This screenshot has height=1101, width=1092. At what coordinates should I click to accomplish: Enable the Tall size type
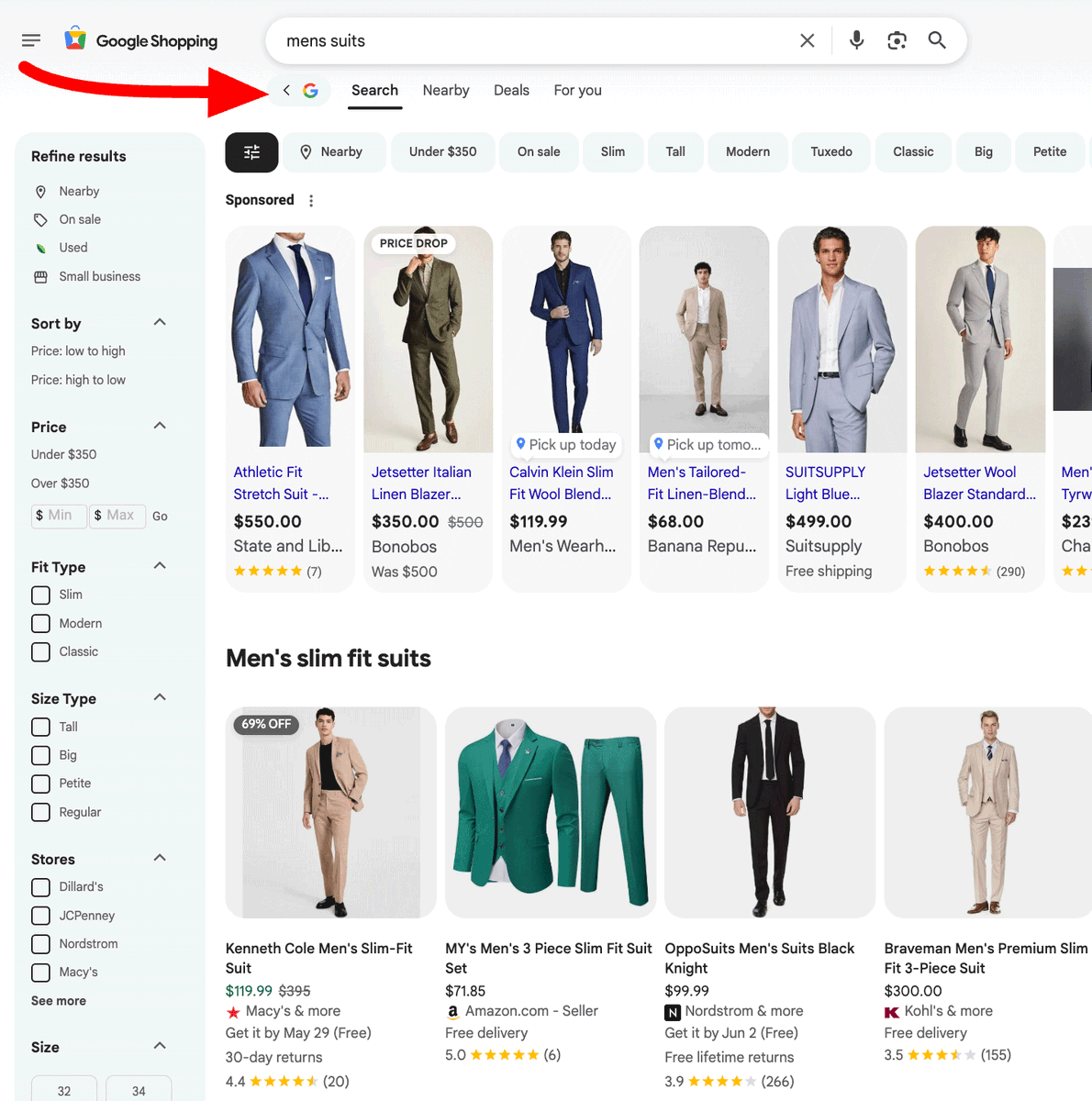(x=40, y=728)
